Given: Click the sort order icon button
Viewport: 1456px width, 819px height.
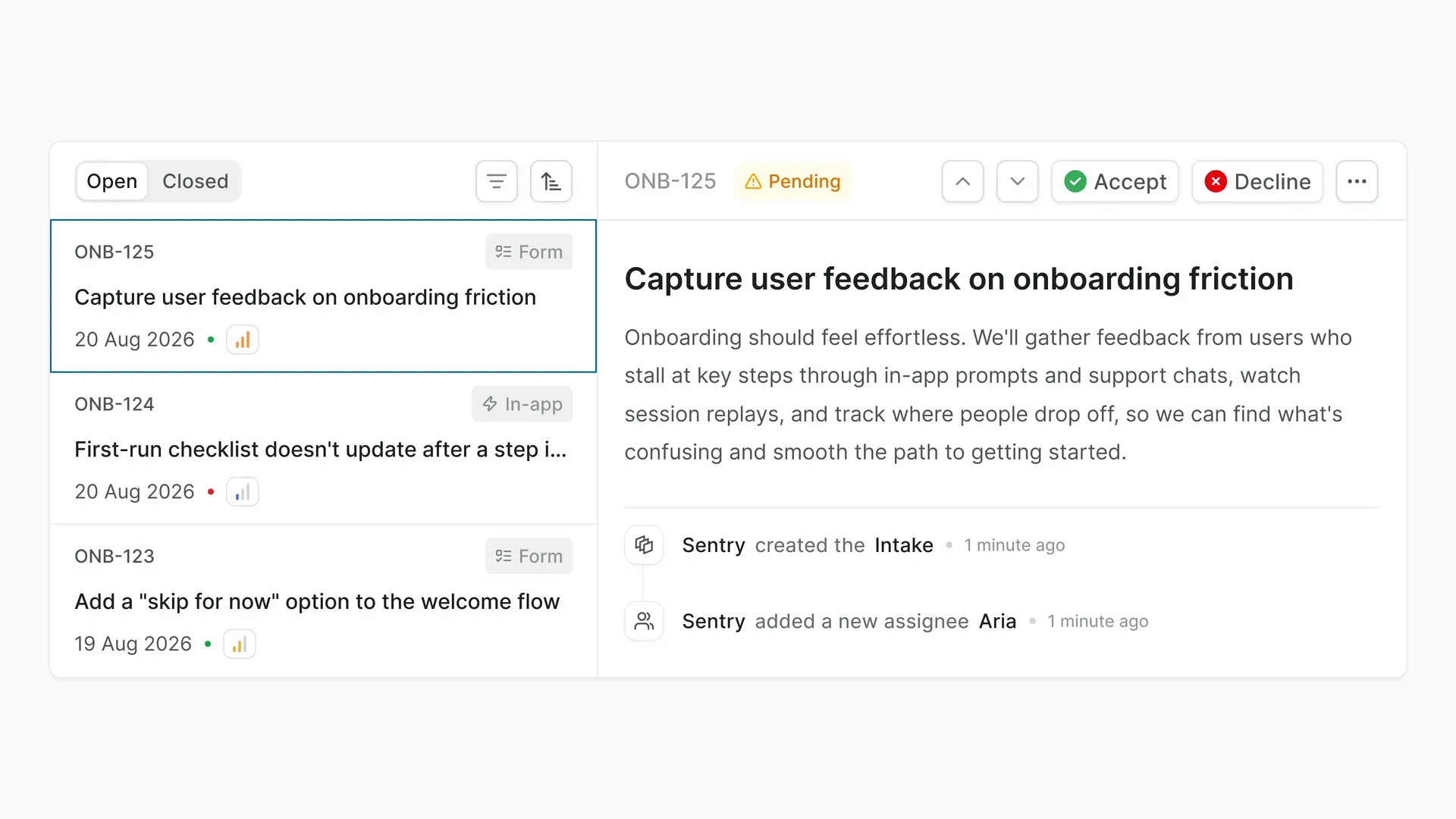Looking at the screenshot, I should click(x=551, y=181).
